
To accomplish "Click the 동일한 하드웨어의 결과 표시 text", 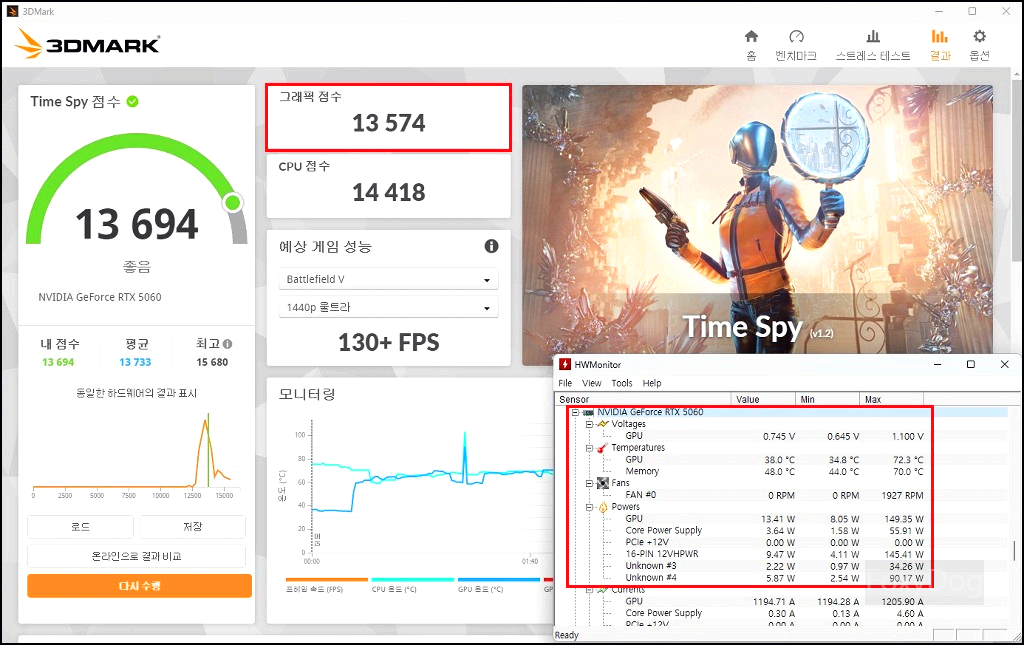I will click(x=136, y=393).
